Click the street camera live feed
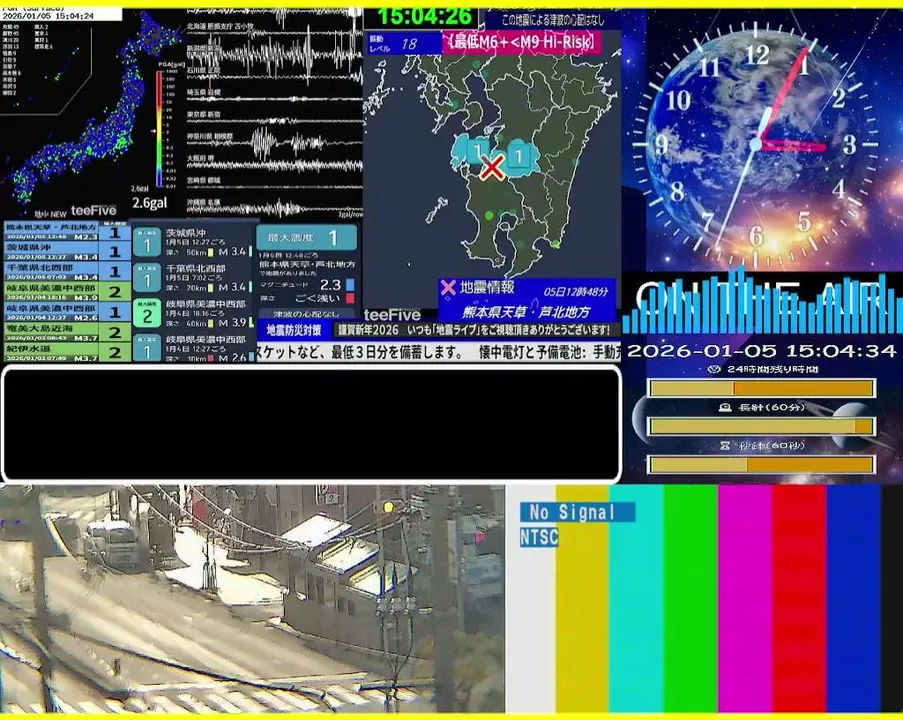This screenshot has width=903, height=720. tap(252, 599)
